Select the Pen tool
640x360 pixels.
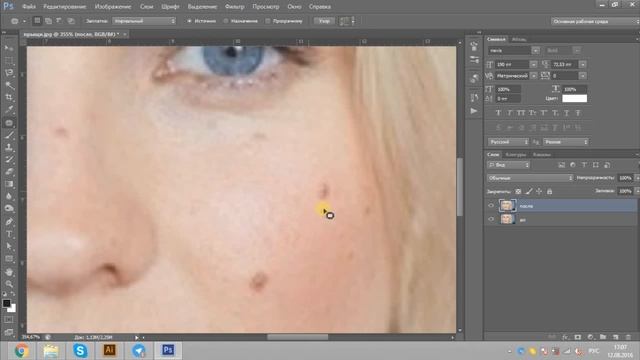click(x=9, y=222)
